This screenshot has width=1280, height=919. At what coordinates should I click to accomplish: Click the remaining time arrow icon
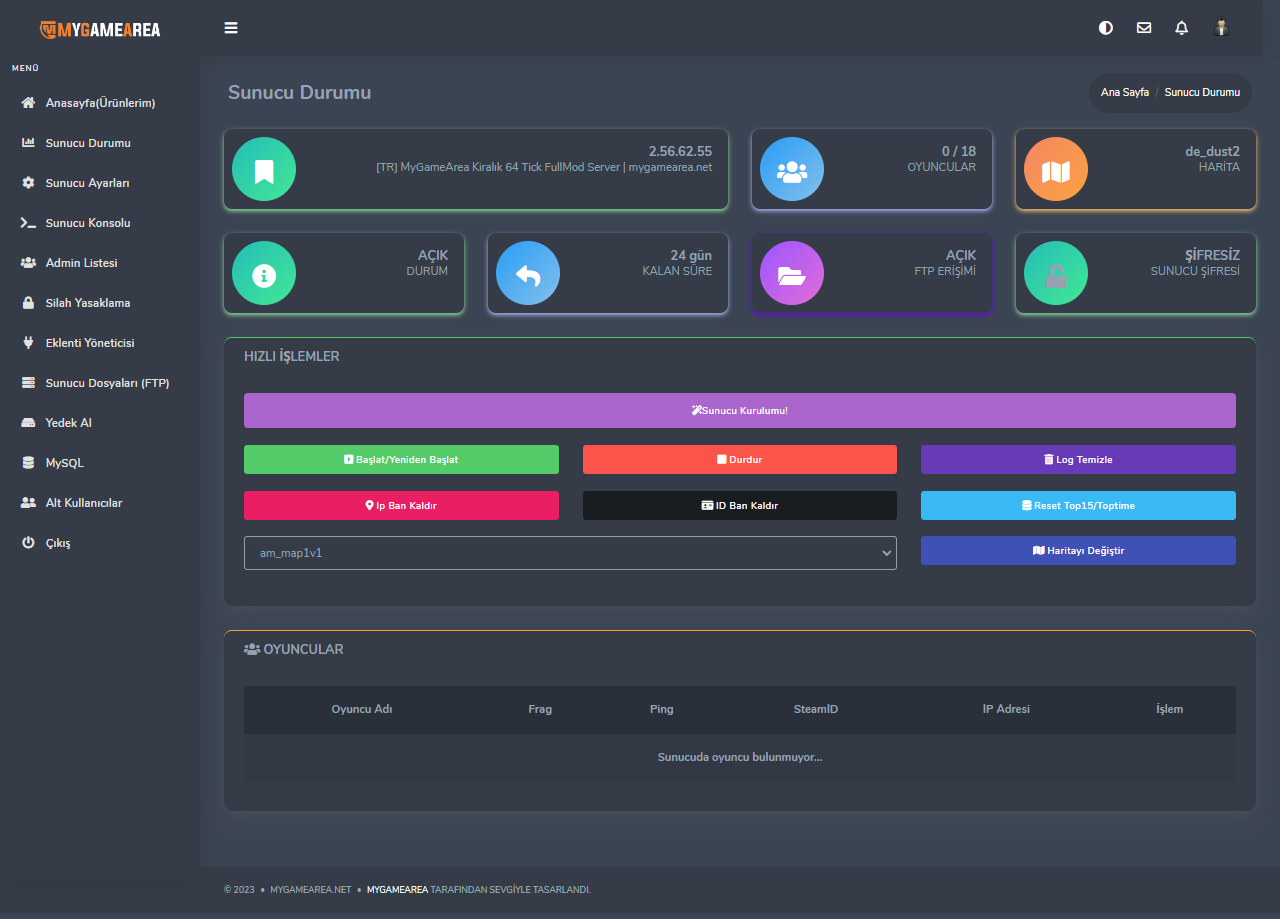pyautogui.click(x=528, y=273)
